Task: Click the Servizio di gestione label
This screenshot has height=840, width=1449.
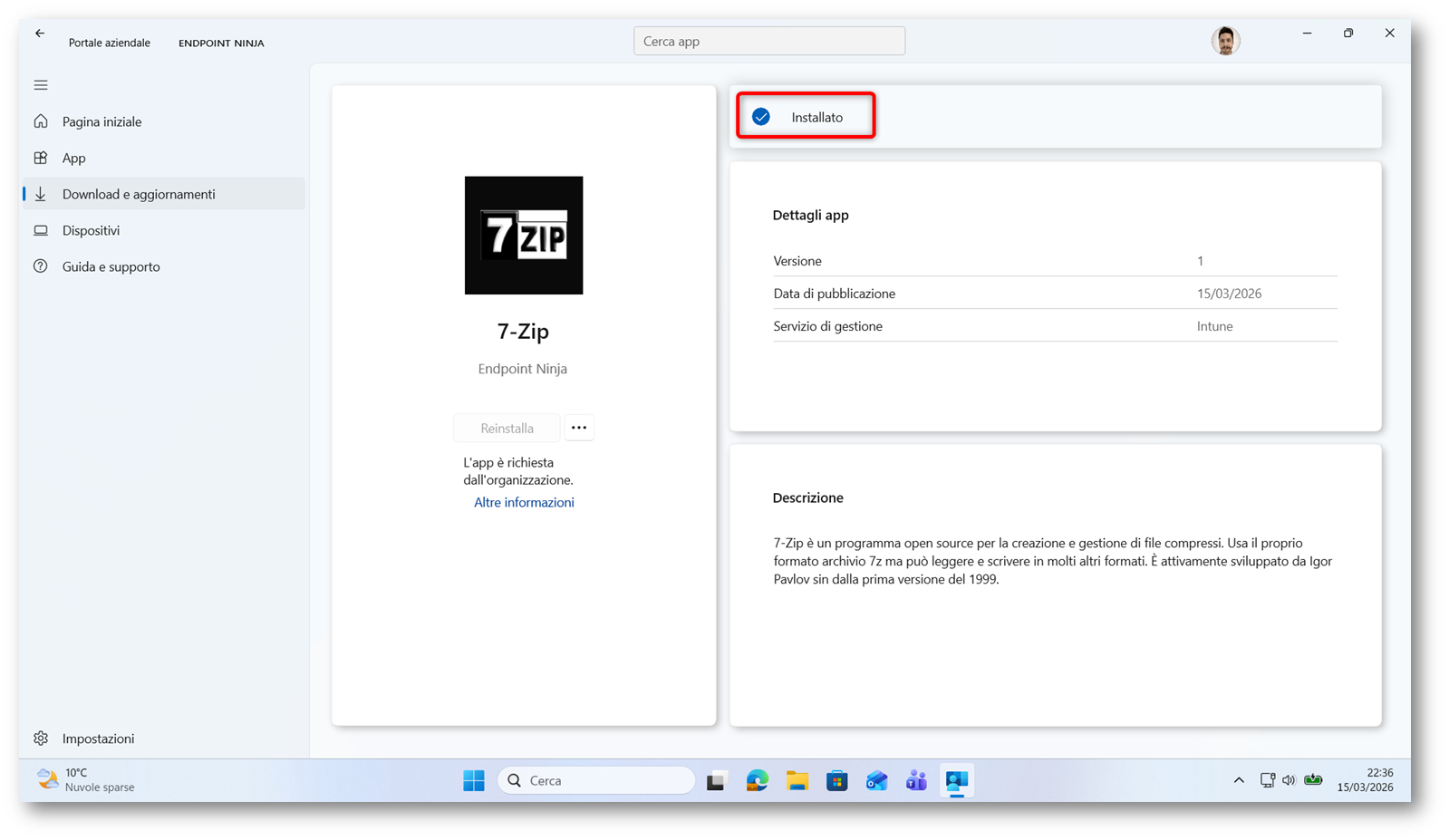Action: click(827, 326)
